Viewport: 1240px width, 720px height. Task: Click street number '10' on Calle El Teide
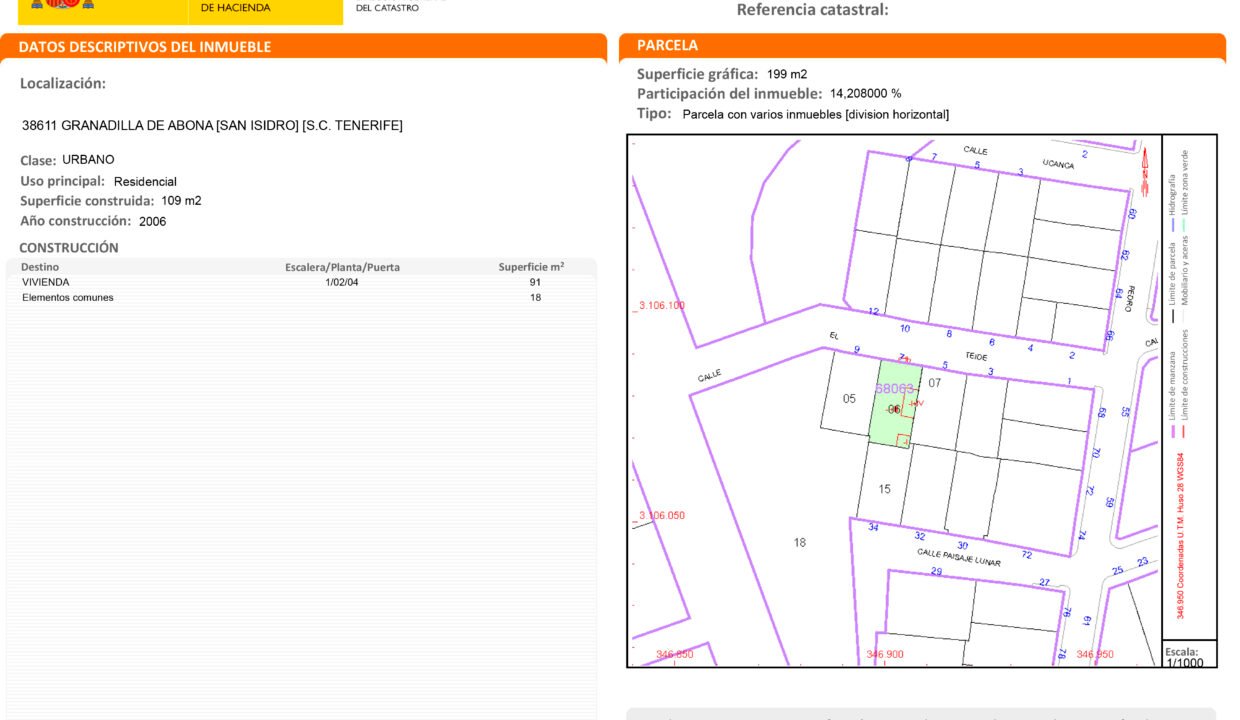(906, 328)
